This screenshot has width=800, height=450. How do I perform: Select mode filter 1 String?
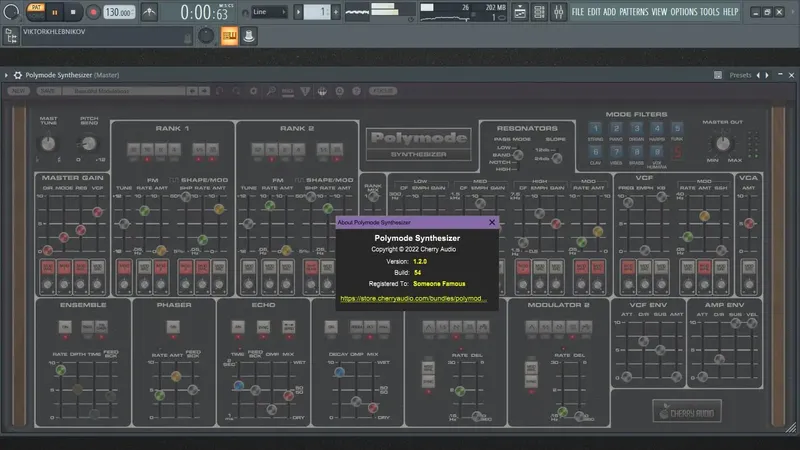[x=595, y=128]
